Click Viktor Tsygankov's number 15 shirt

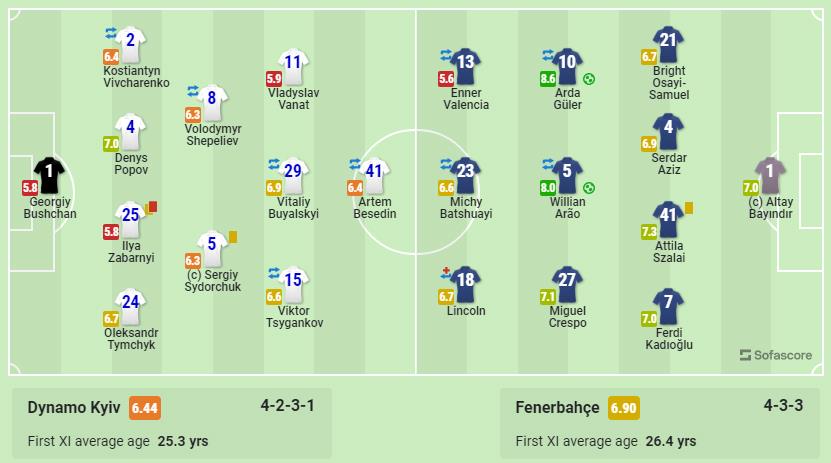point(292,281)
